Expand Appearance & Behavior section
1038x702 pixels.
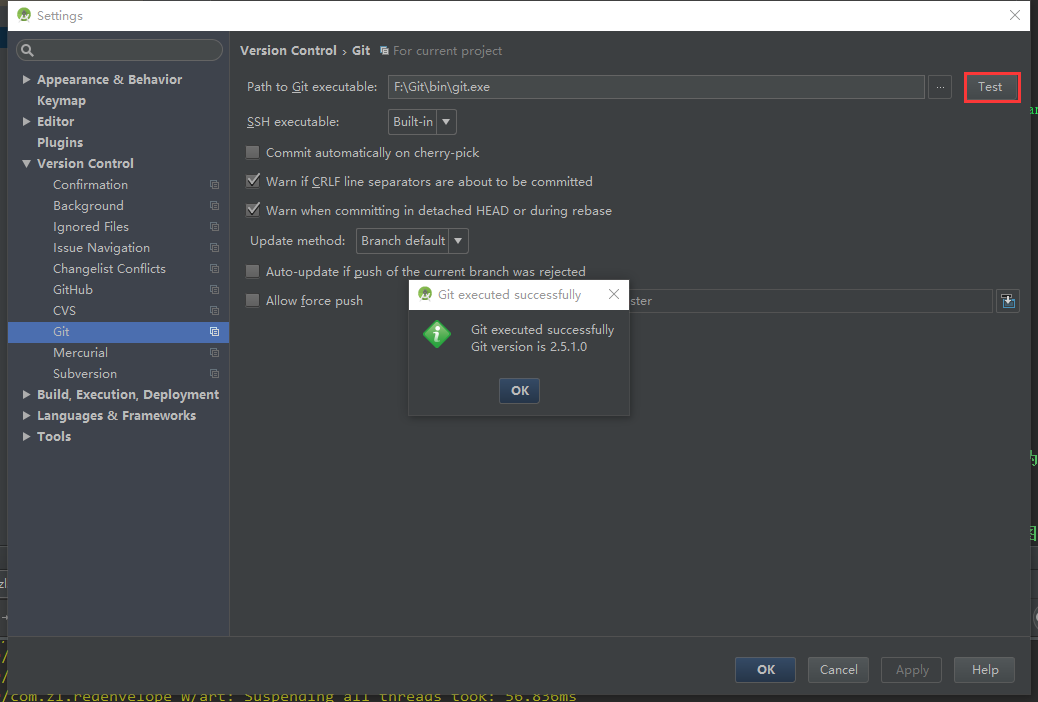click(26, 79)
